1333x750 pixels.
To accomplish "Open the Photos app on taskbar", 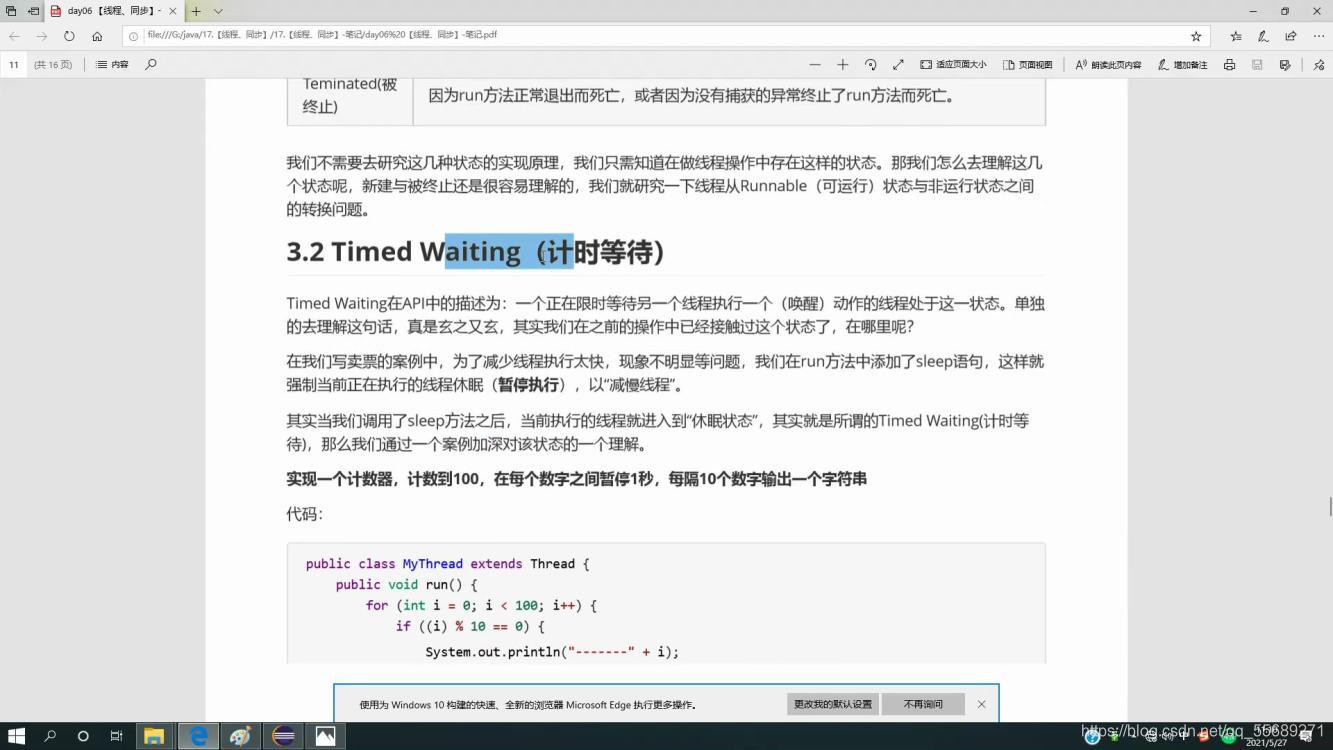I will (x=326, y=736).
